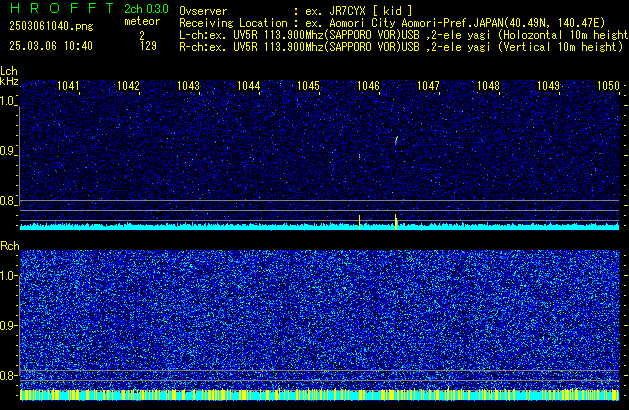
Task: Click the taller yellow spike in Lch level bar
Action: 396,221
